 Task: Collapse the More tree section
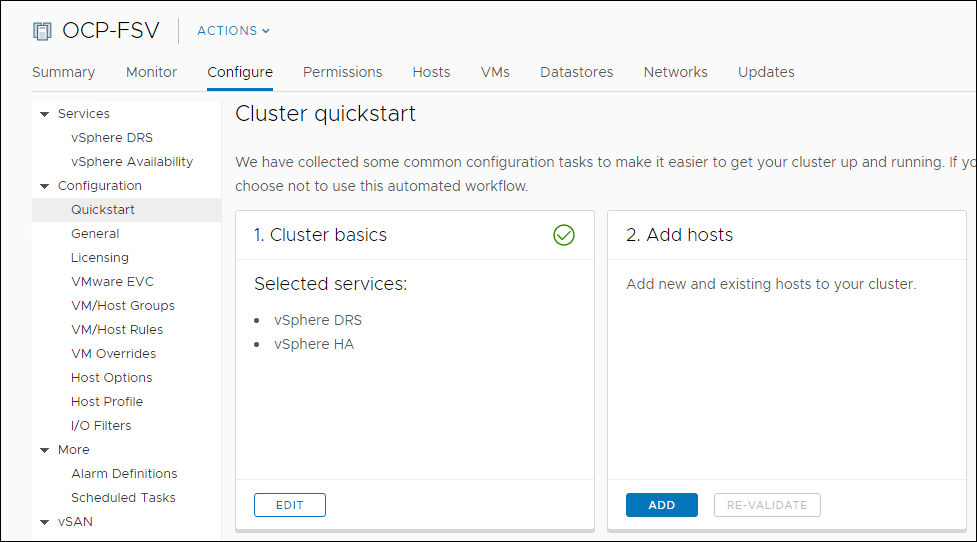tap(44, 450)
